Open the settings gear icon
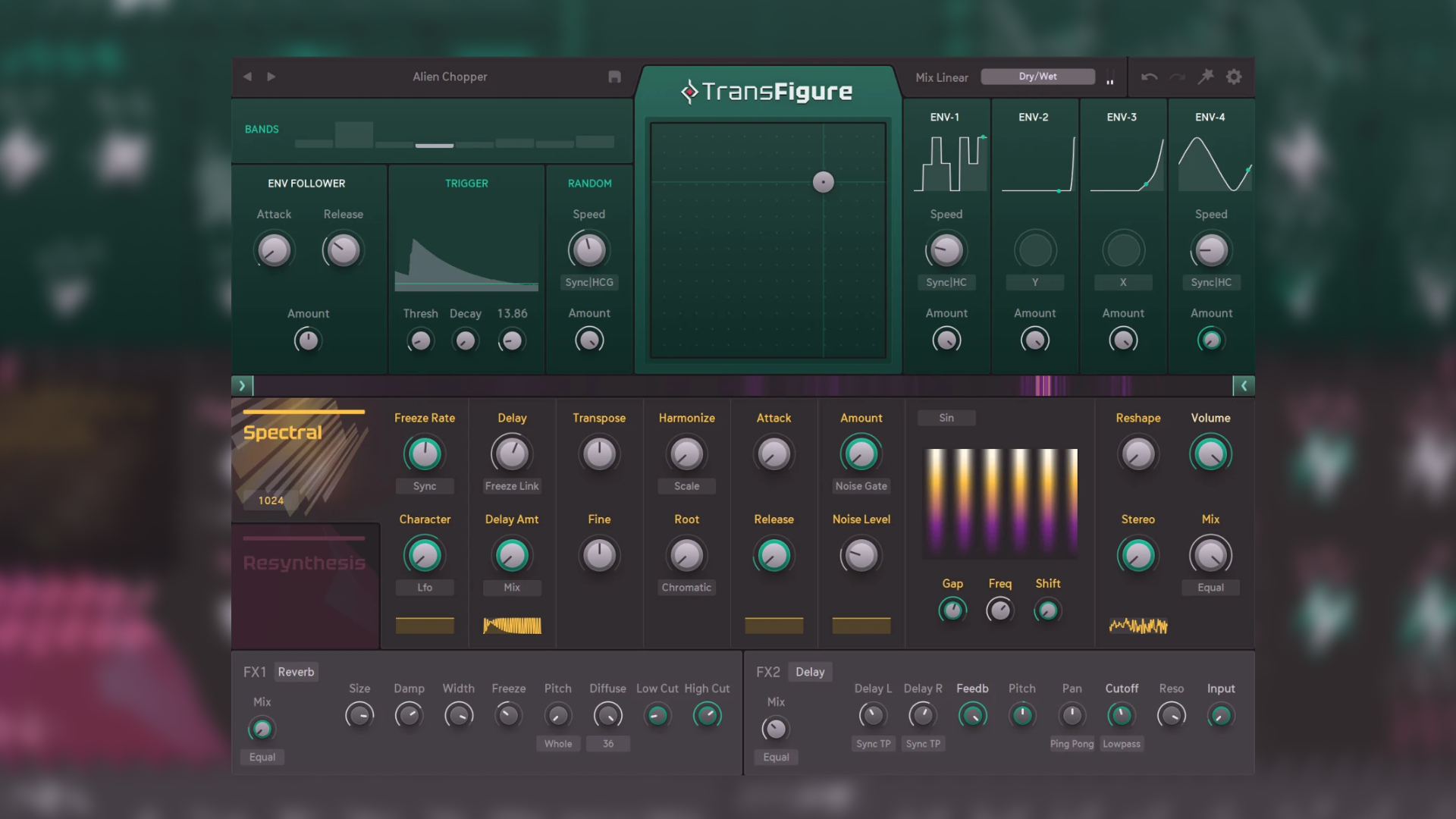The height and width of the screenshot is (819, 1456). (x=1234, y=77)
